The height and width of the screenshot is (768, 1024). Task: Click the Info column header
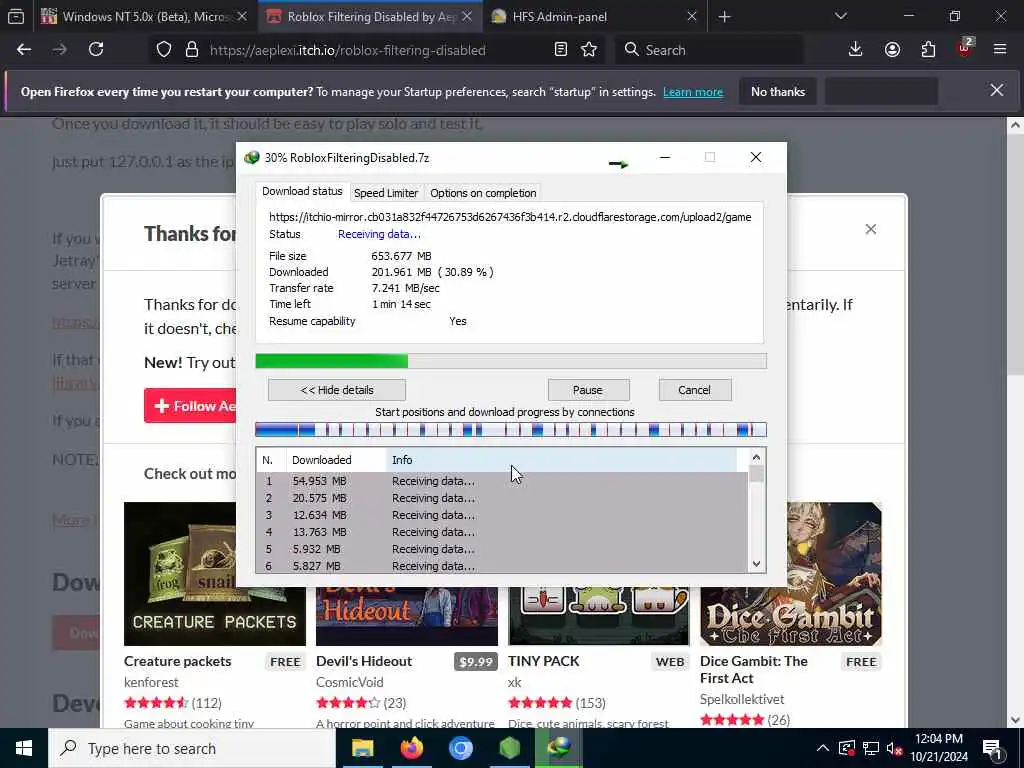click(x=561, y=460)
